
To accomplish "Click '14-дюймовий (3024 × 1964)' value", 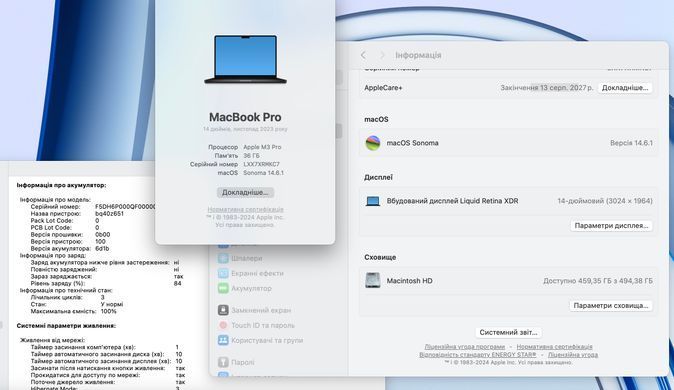I will tap(605, 201).
